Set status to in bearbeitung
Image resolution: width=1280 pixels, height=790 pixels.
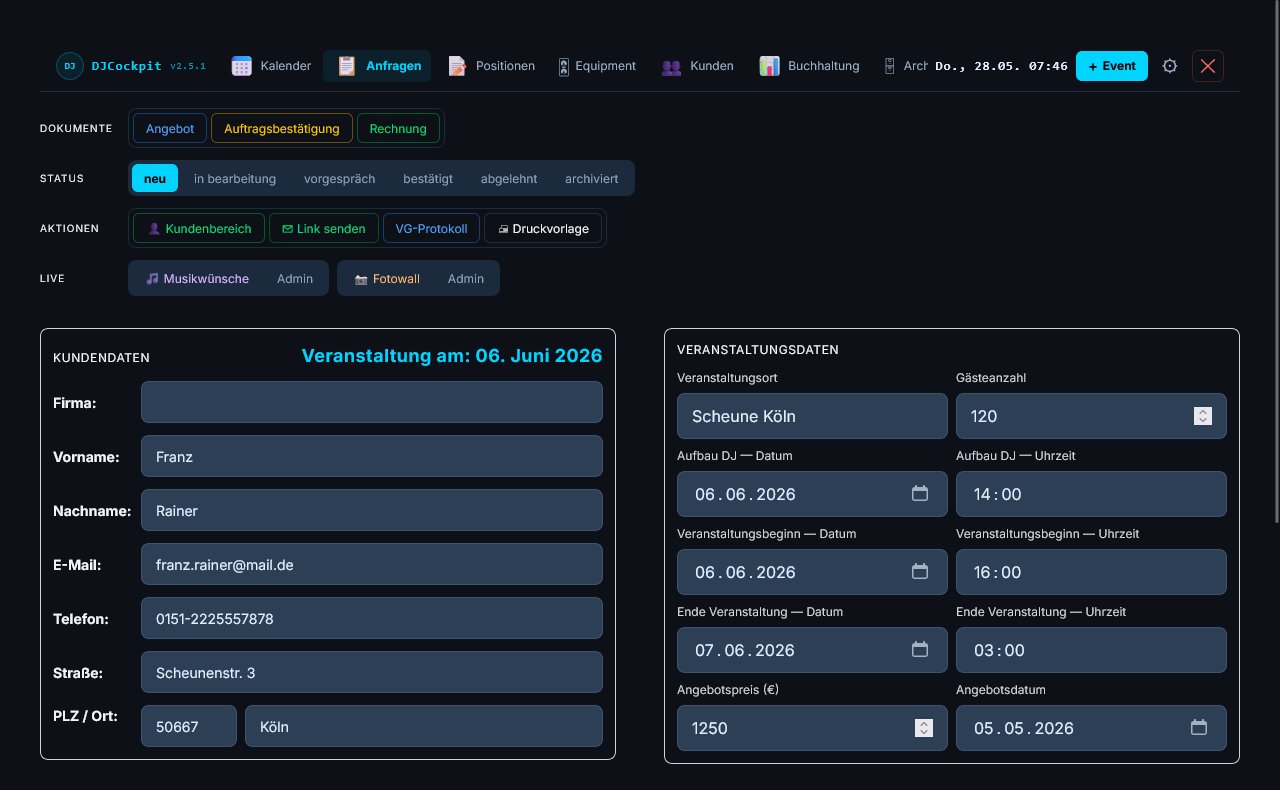point(235,178)
